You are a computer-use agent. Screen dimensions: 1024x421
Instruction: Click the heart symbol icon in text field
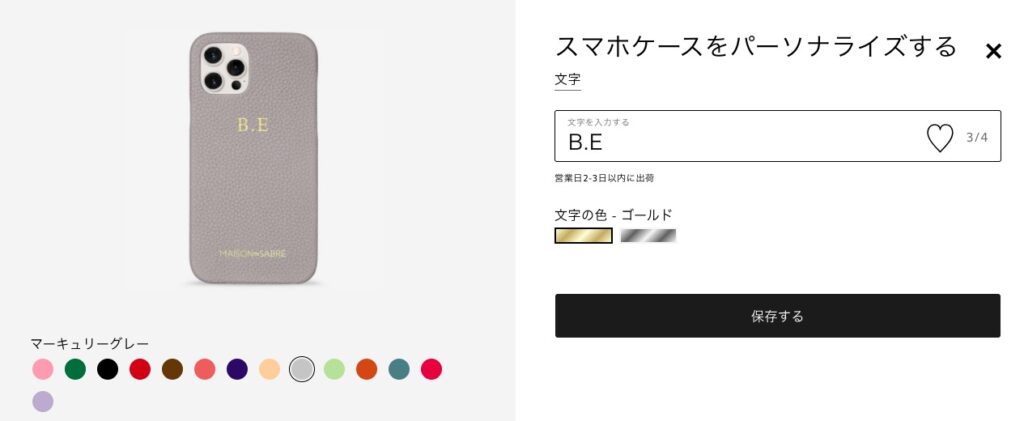pyautogui.click(x=940, y=138)
